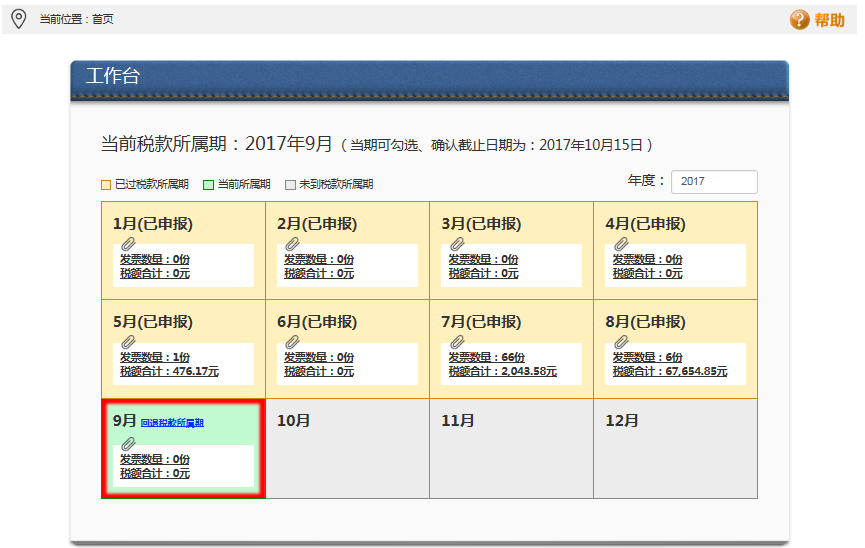Screen dimensions: 865x548
Task: Click the gray 未到税款所属期 legend swatch
Action: [x=290, y=185]
